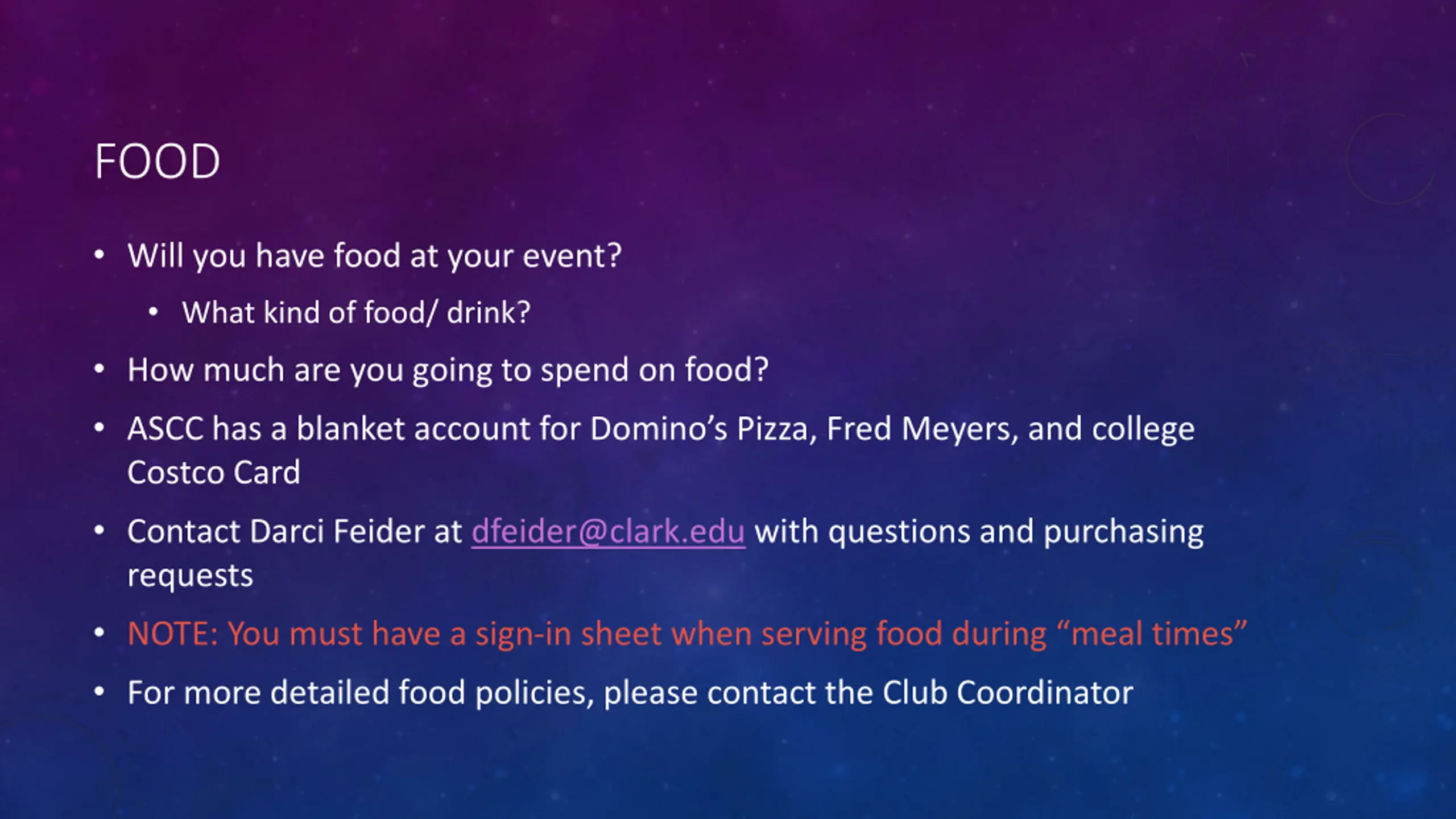The width and height of the screenshot is (1456, 819).
Task: Click the 'What kind of food/ drink?' sub-bullet
Action: 356,313
